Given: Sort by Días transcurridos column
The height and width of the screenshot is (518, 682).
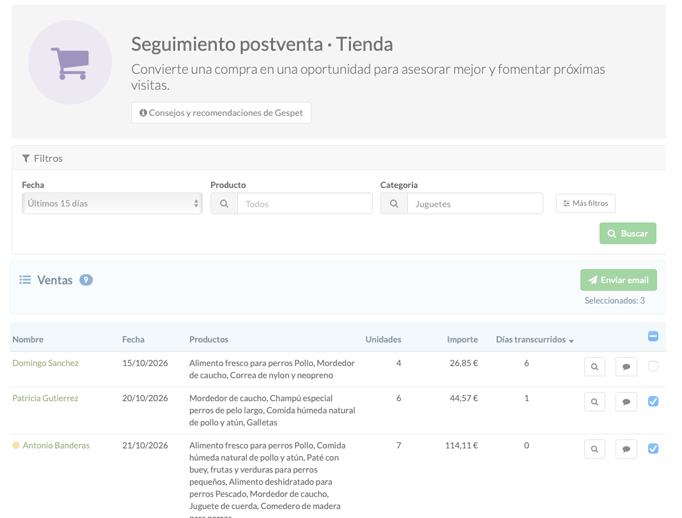Looking at the screenshot, I should [535, 339].
